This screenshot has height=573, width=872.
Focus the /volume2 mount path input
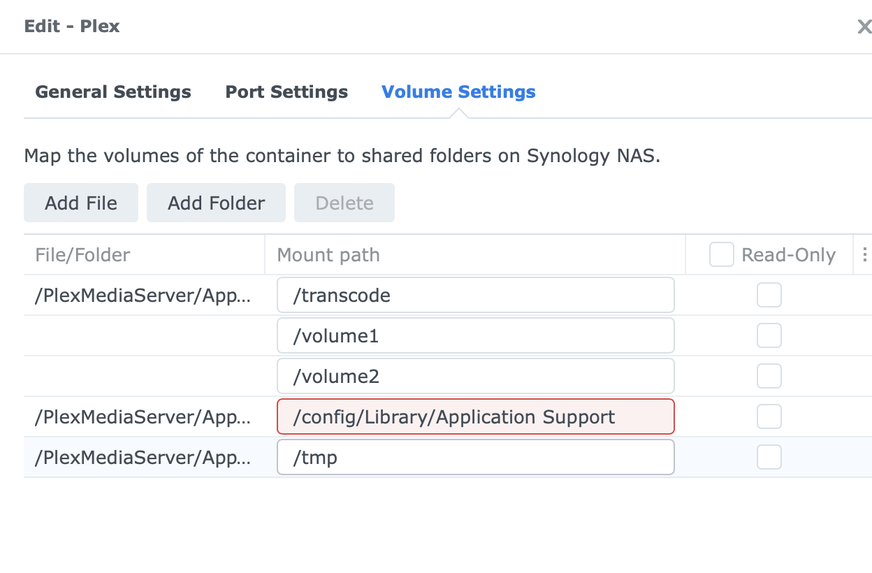pyautogui.click(x=475, y=376)
